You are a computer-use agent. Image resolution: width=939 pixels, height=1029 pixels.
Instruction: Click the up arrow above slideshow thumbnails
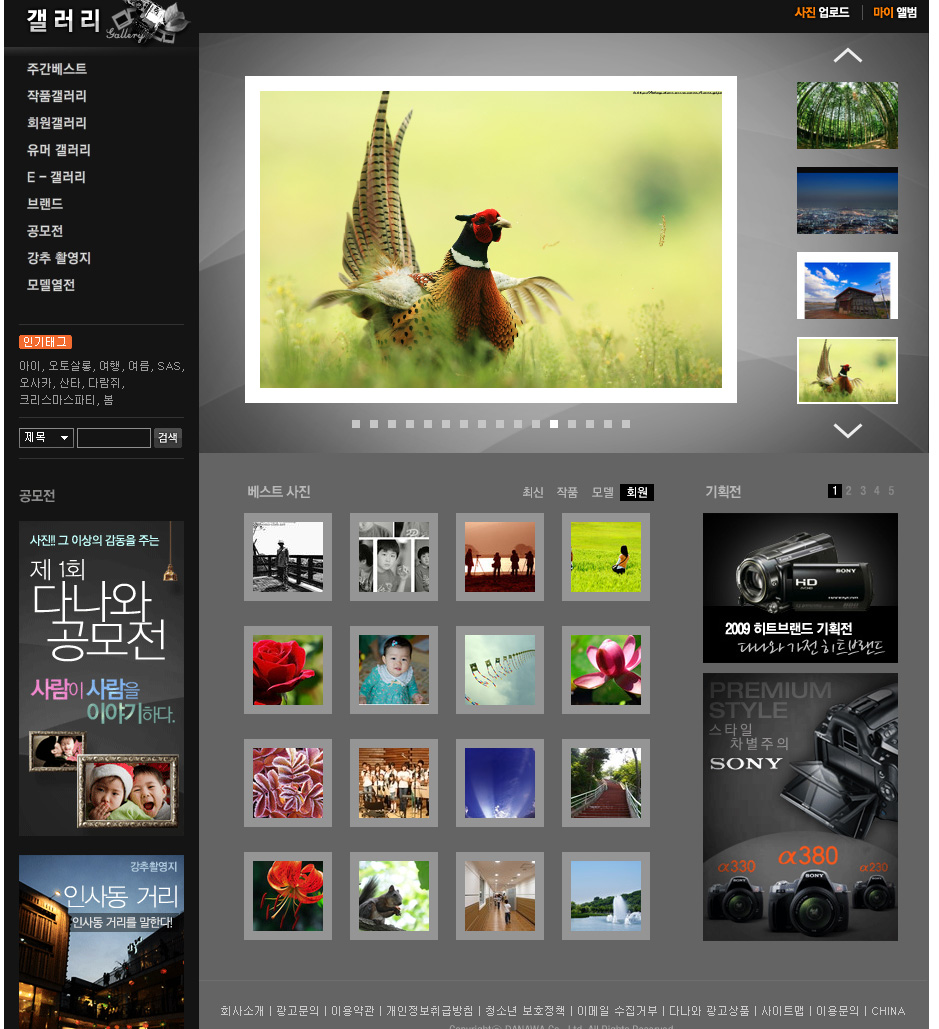point(847,56)
